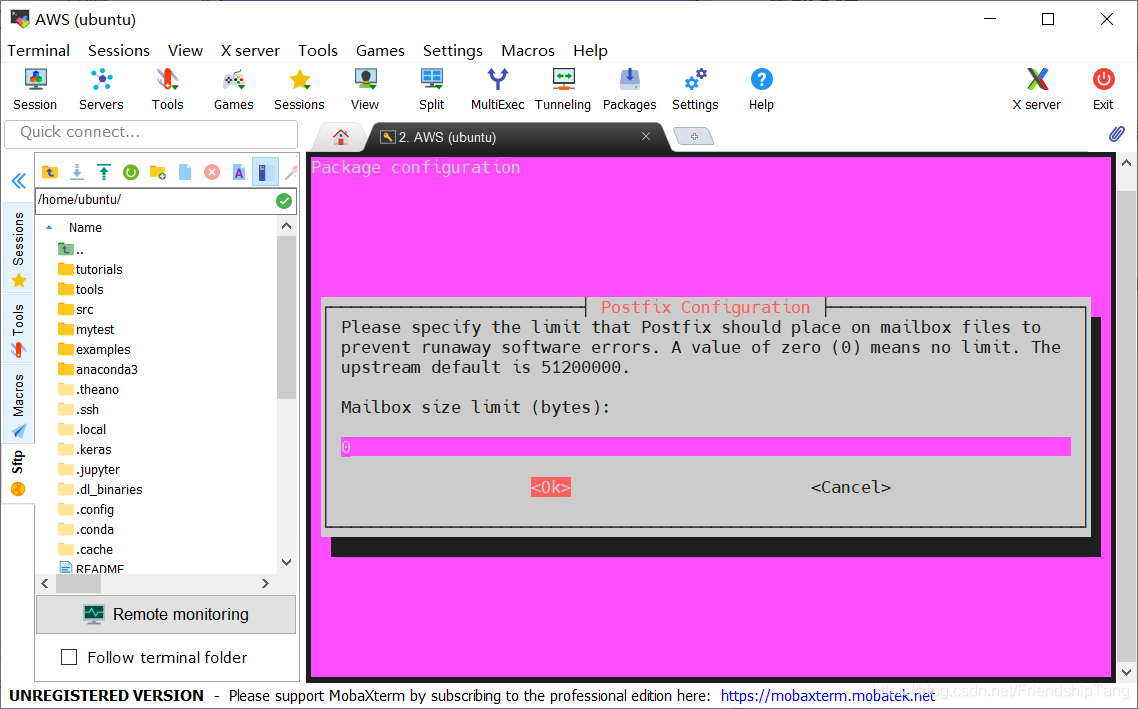Select the Tools sidebar tab

click(x=19, y=330)
